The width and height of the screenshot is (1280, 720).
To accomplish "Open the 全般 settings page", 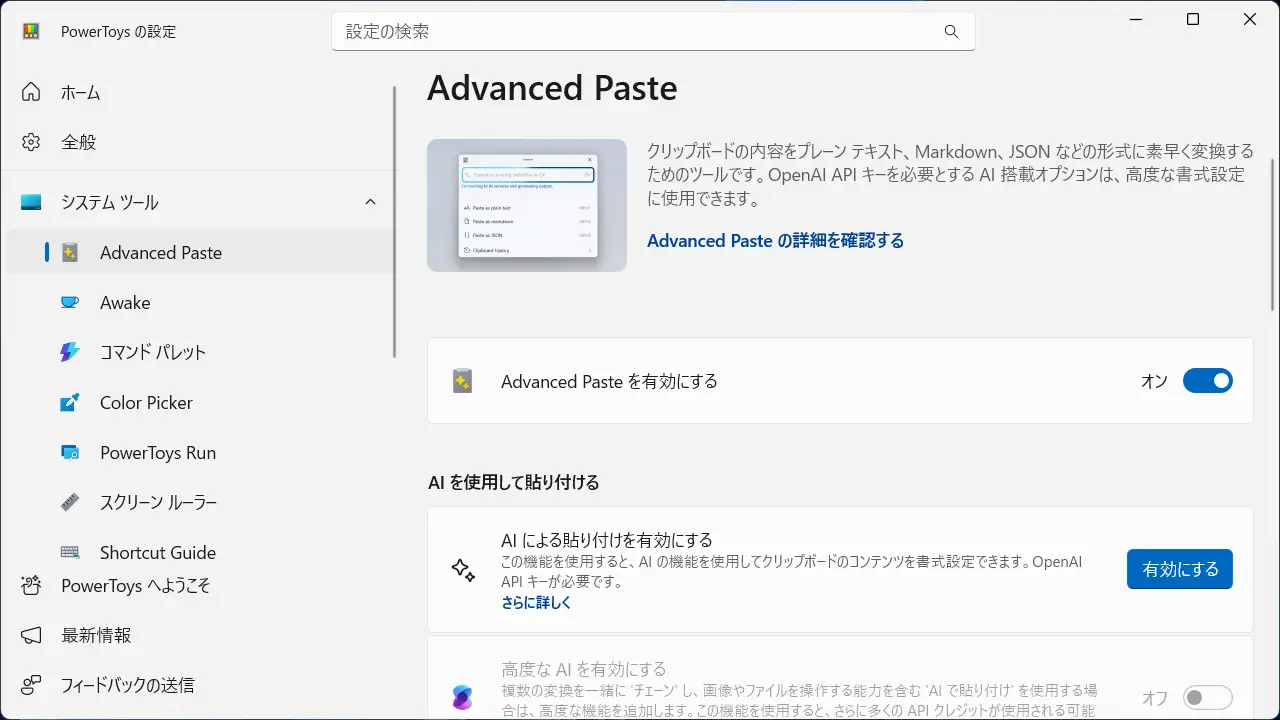I will (x=79, y=142).
